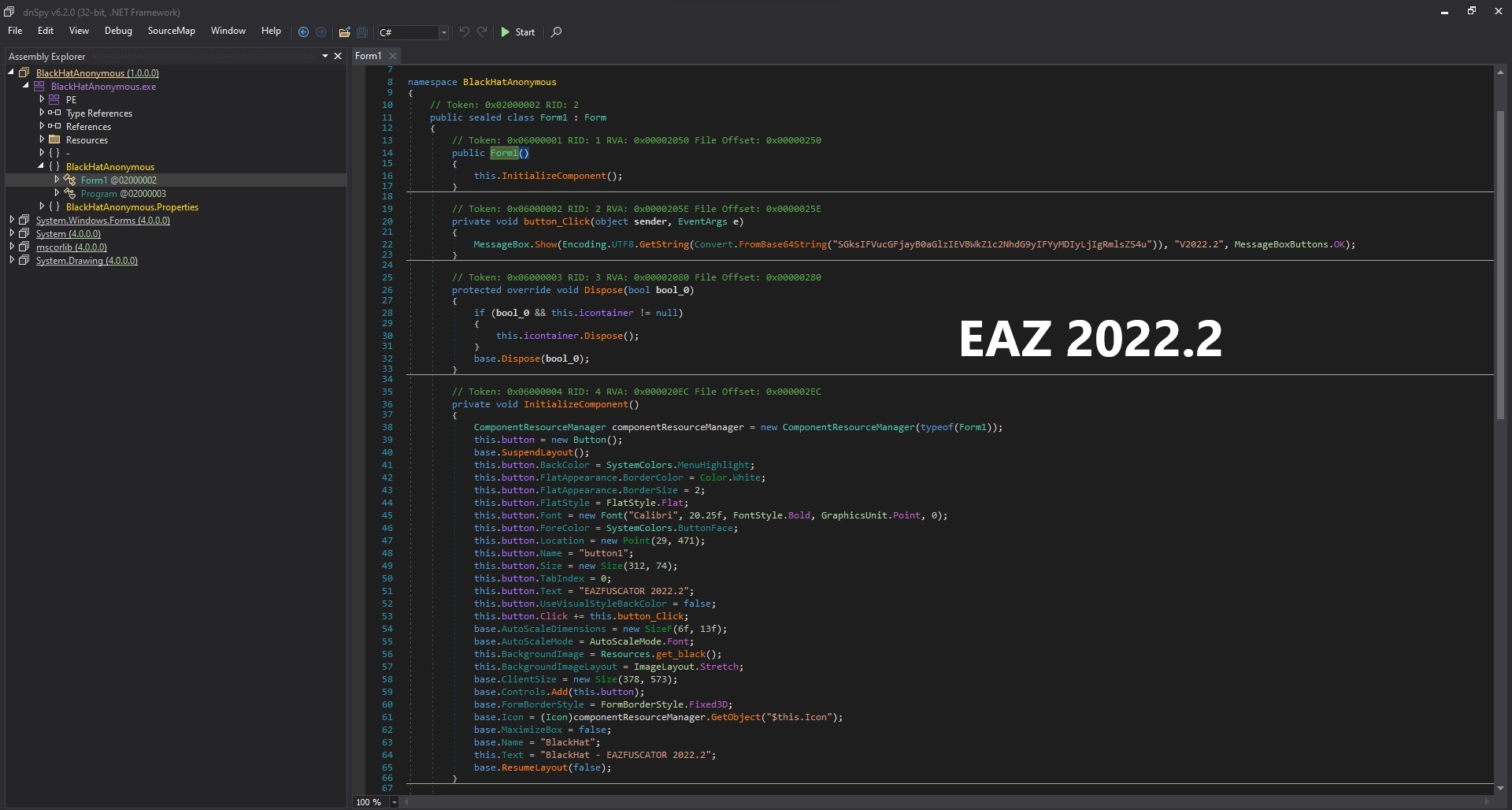The image size is (1512, 810).
Task: Close the Assembly Explorer panel
Action: coord(338,56)
